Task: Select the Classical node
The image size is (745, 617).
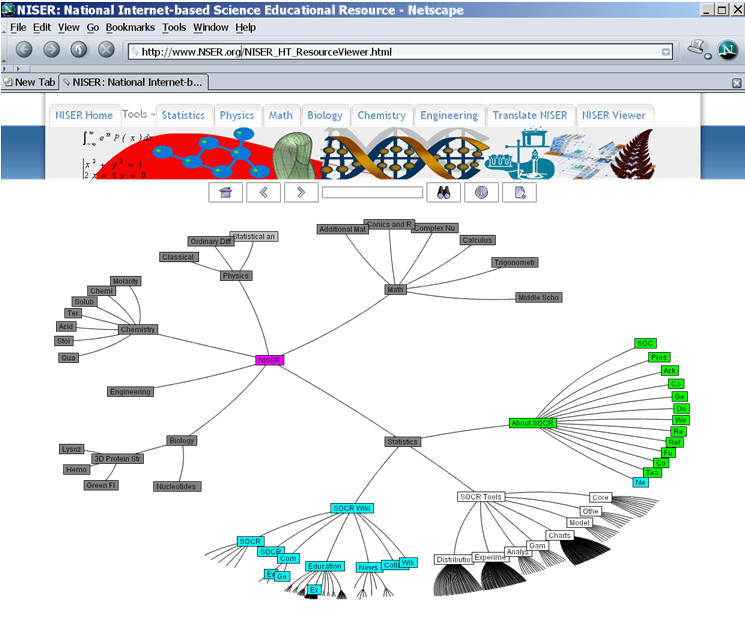Action: click(x=178, y=257)
